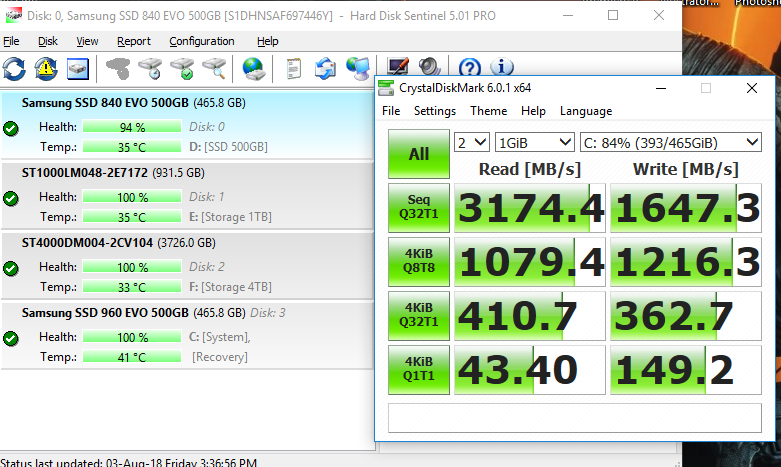Click the Hard Disk Sentinel title bar icon
Screen dimensions: 781x467
13,15
